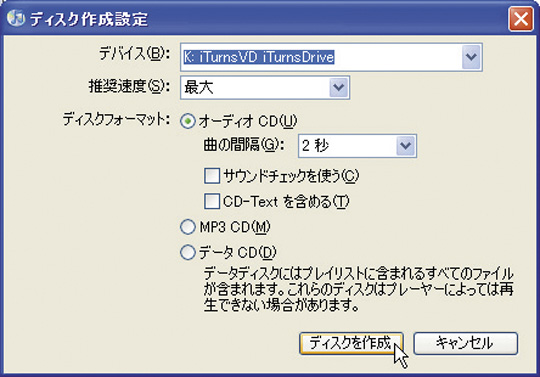This screenshot has height=377, width=540.
Task: Click the CD-Text を含める(T) label text
Action: pyautogui.click(x=286, y=201)
